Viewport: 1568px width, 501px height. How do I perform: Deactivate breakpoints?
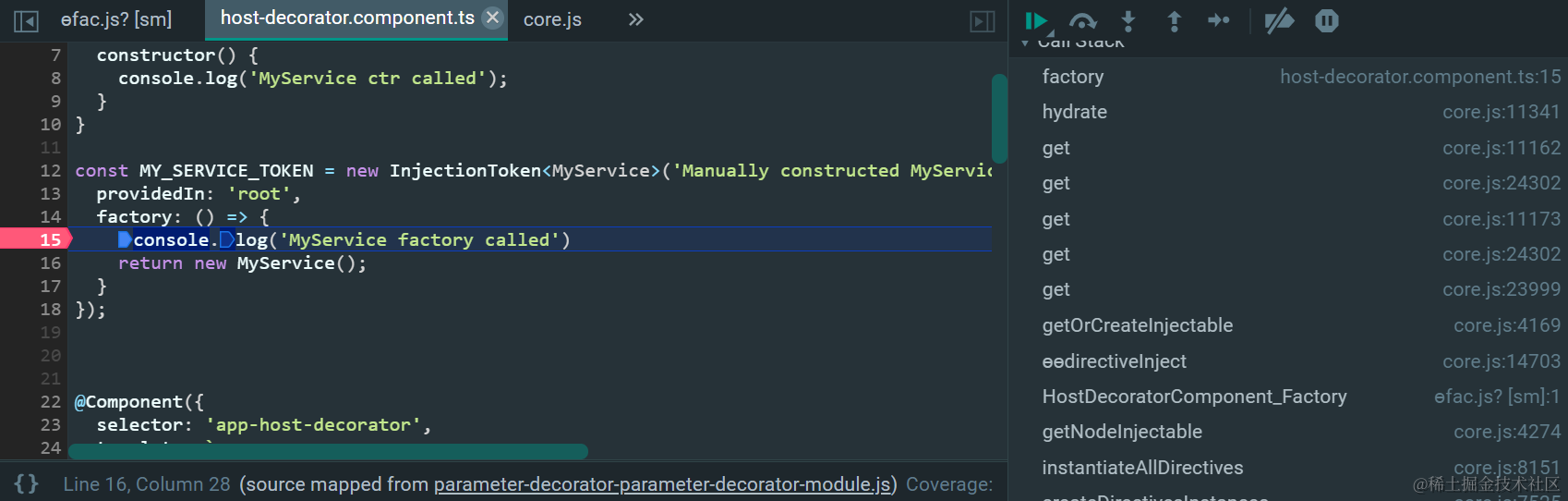click(x=1279, y=20)
